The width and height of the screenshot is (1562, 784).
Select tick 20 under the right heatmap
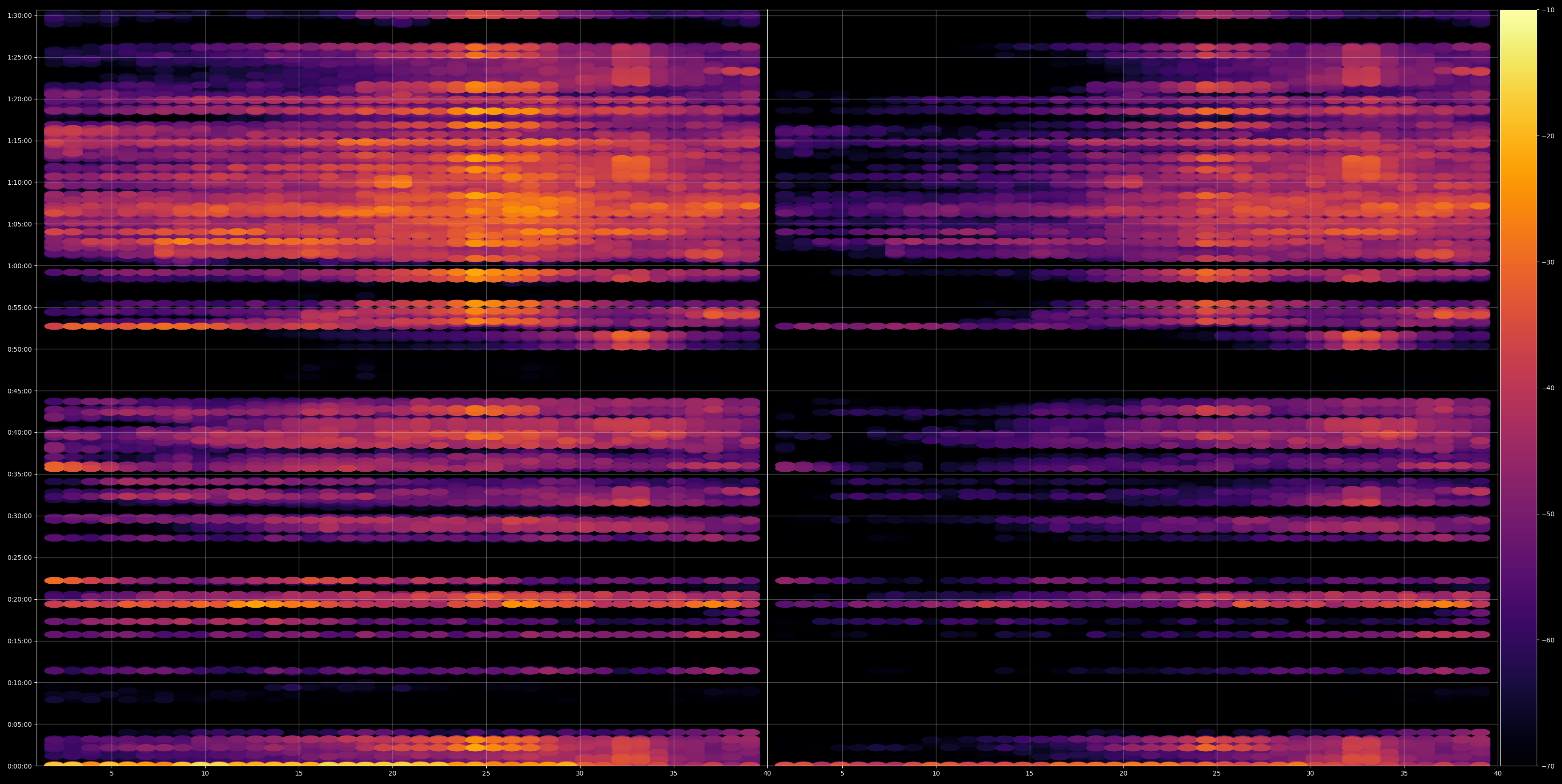point(1124,774)
